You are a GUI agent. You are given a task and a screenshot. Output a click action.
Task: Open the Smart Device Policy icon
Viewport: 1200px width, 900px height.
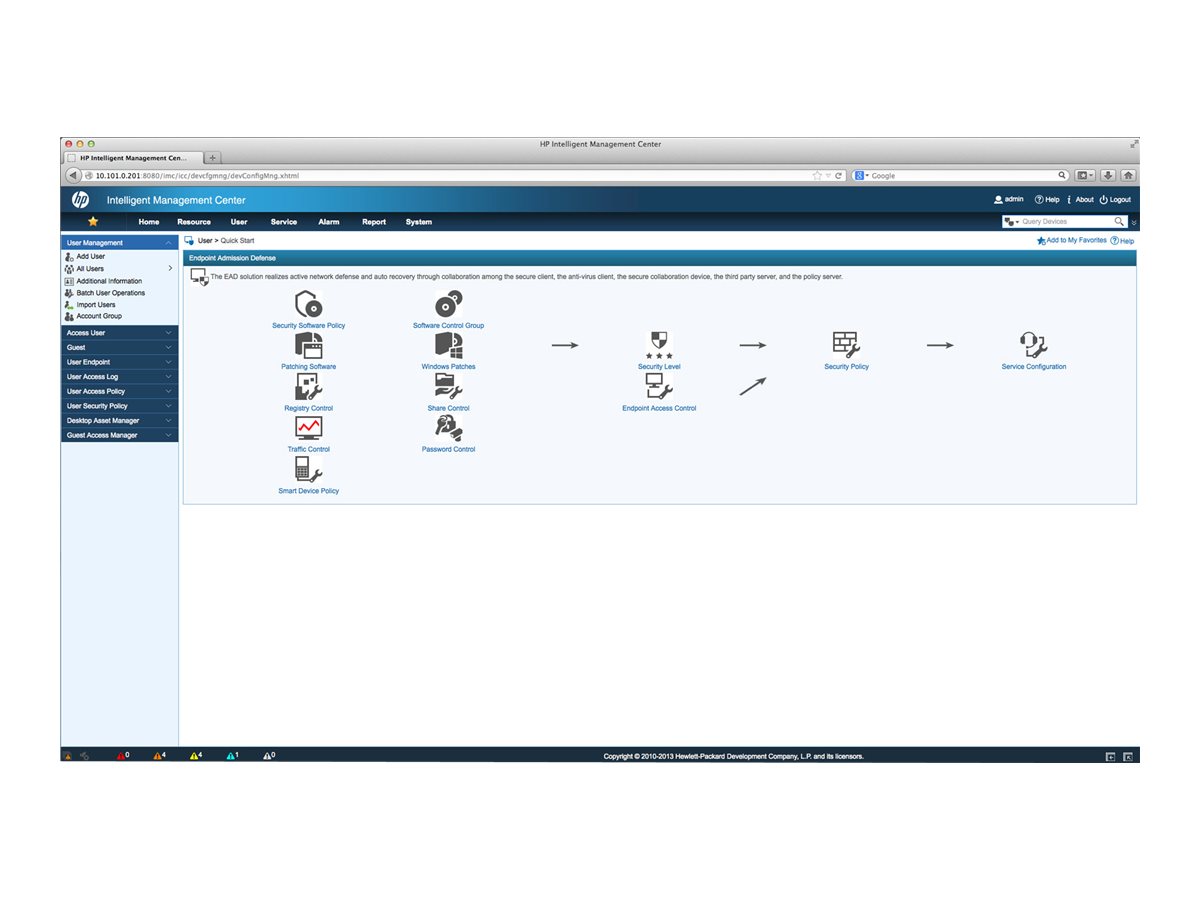tap(308, 470)
